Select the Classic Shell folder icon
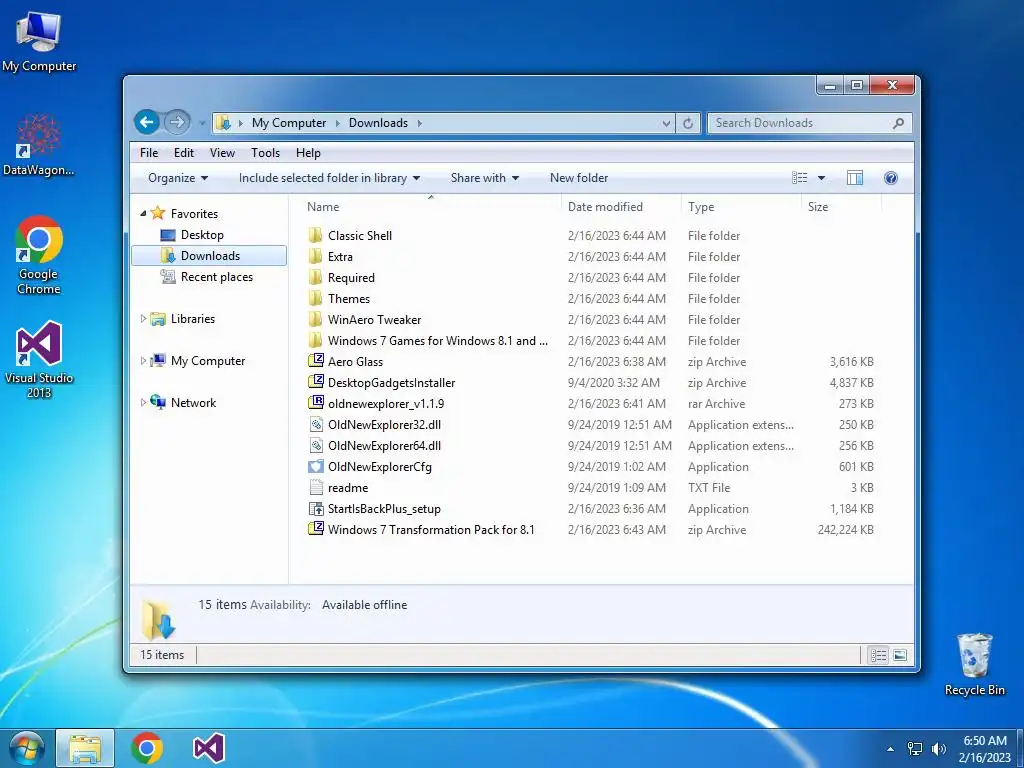 point(315,235)
